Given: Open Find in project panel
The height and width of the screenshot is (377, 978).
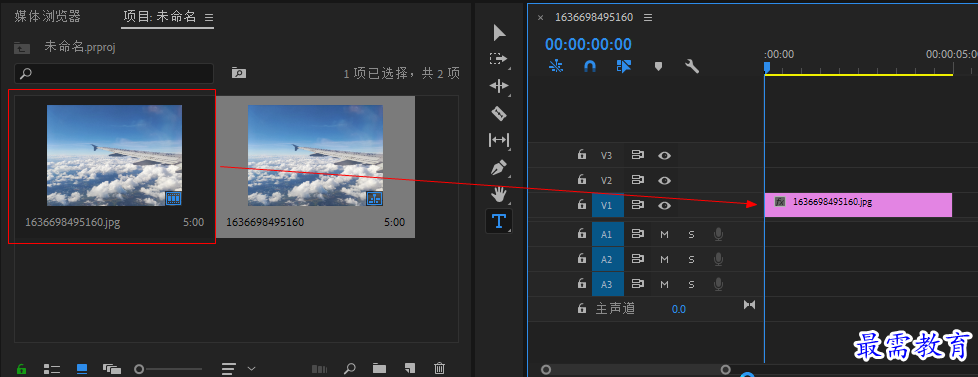Looking at the screenshot, I should [x=350, y=368].
